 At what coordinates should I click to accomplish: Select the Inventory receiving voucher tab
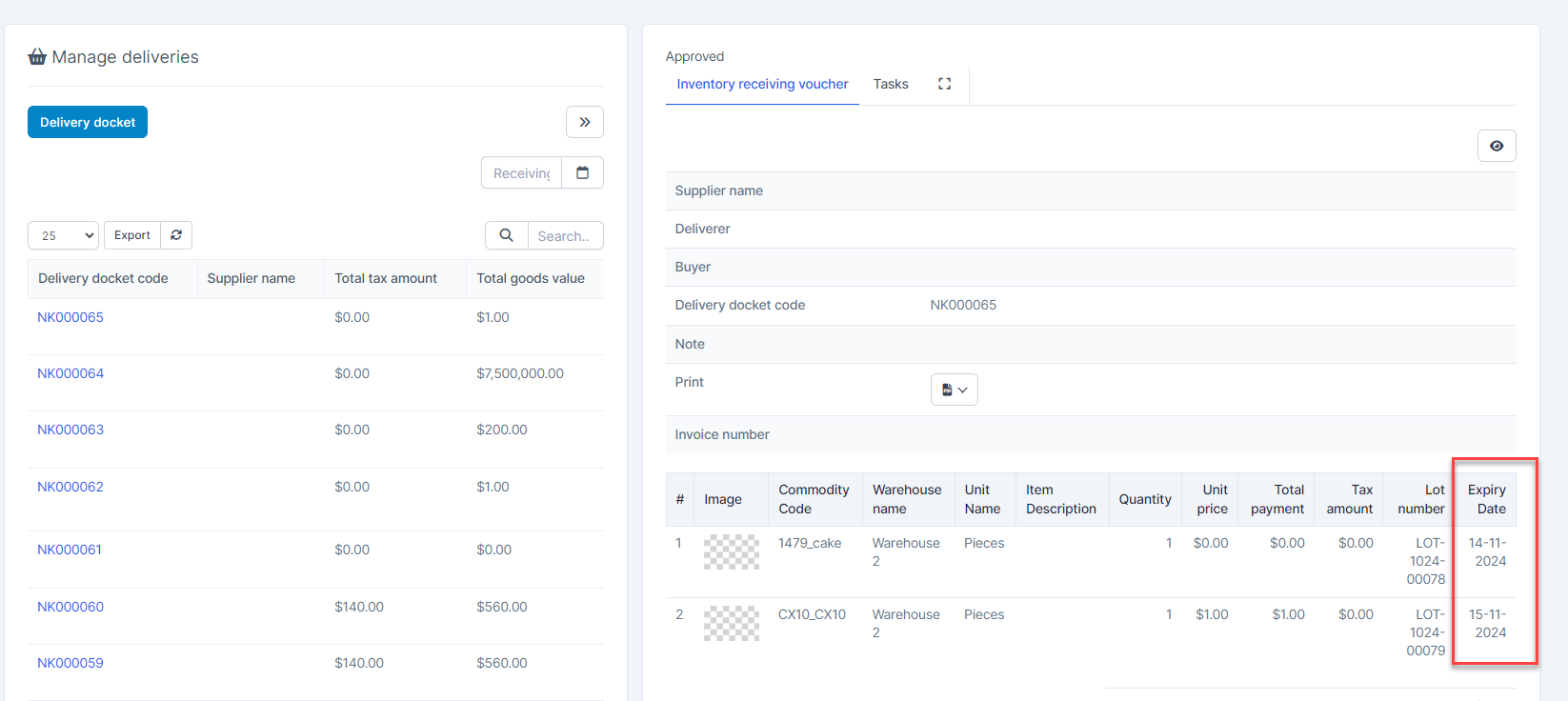point(762,84)
